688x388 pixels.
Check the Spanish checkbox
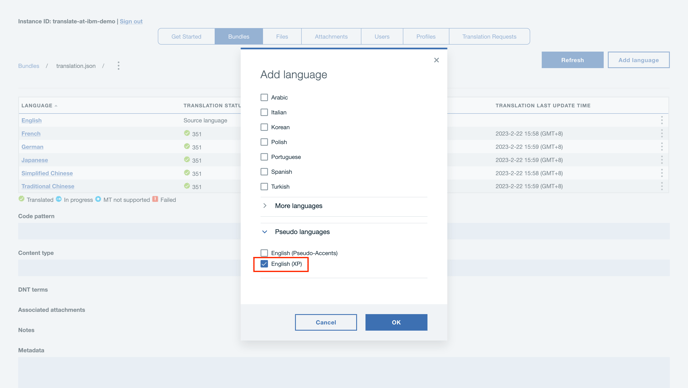click(264, 172)
